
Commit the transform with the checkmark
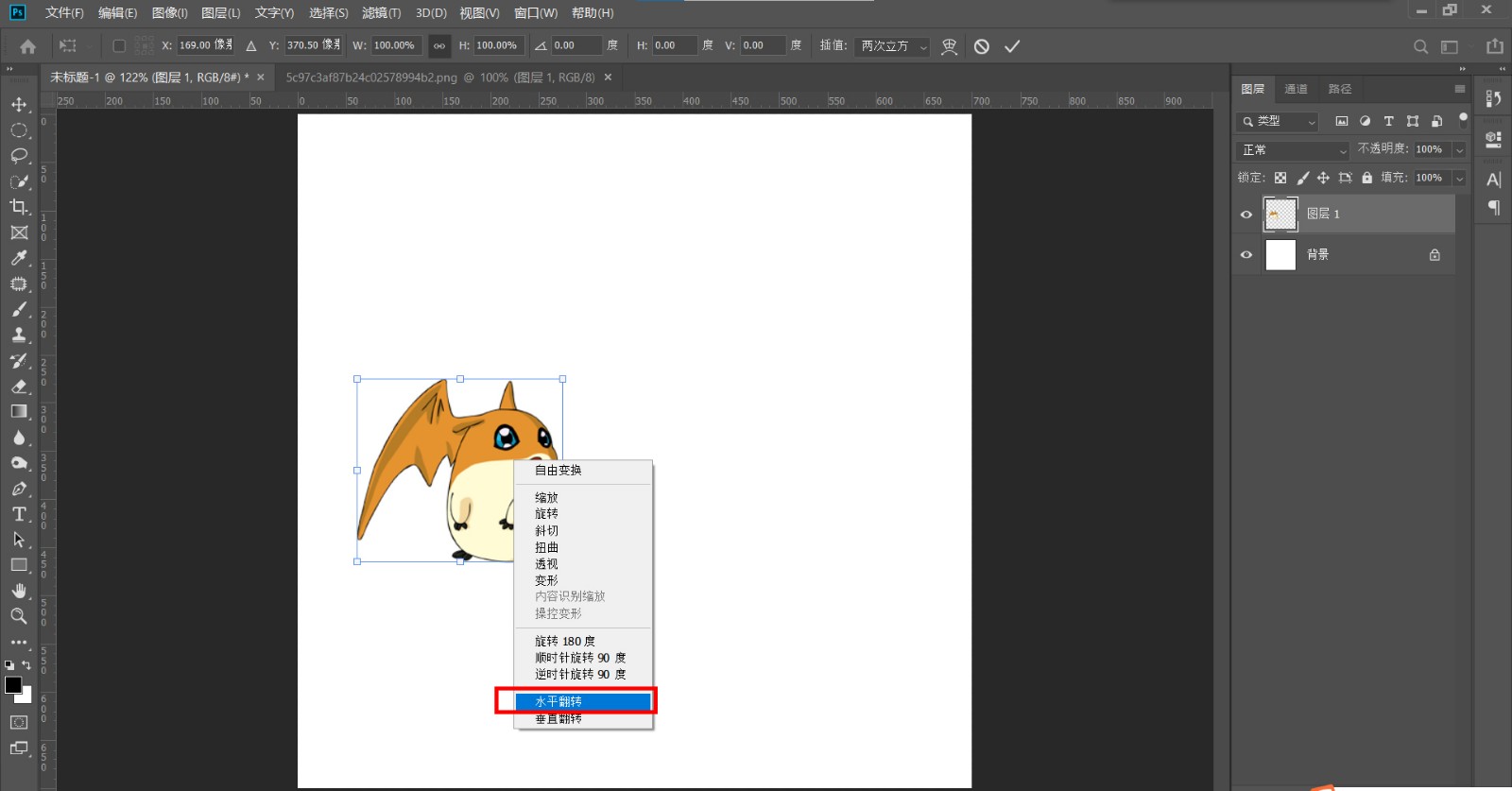coord(1012,46)
